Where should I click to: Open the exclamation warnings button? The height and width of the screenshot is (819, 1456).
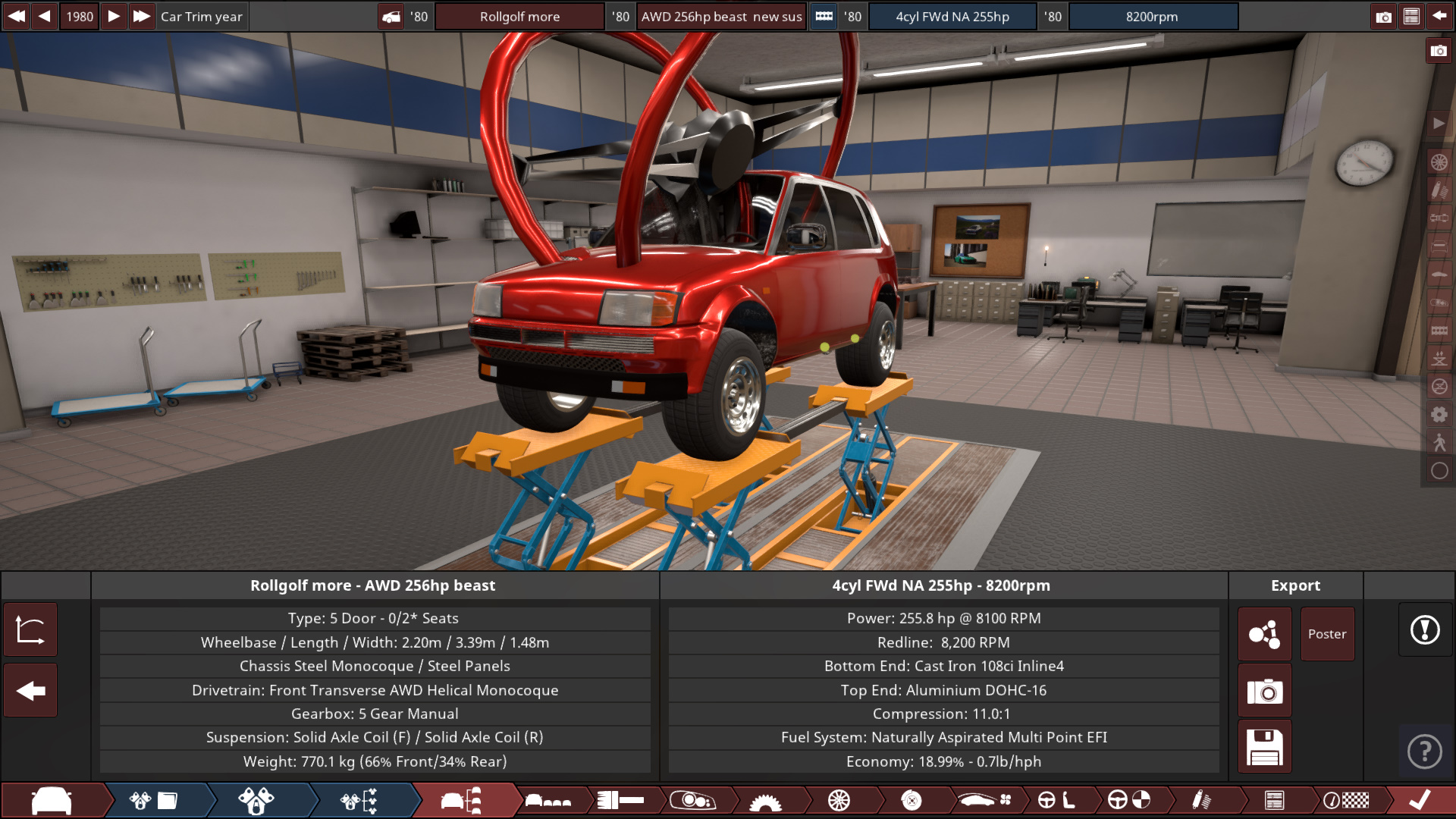click(x=1425, y=629)
